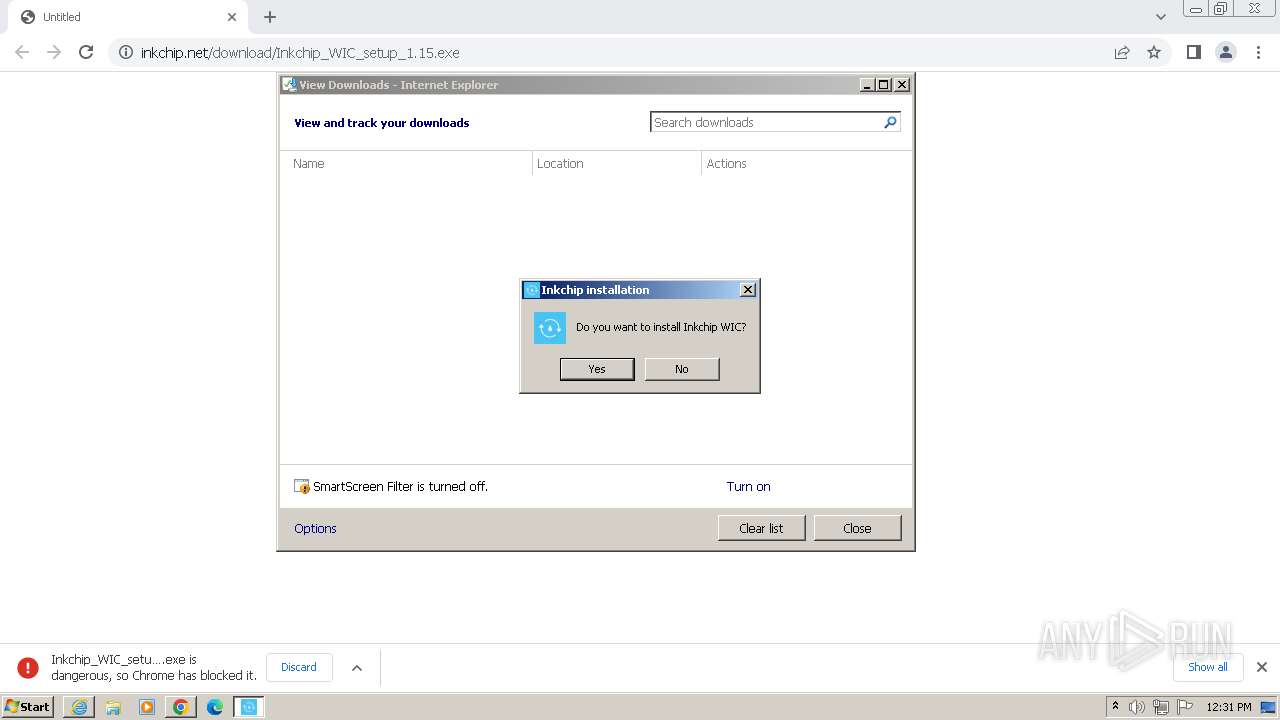This screenshot has width=1280, height=720.
Task: Click the "View and track your downloads" heading
Action: tap(381, 123)
